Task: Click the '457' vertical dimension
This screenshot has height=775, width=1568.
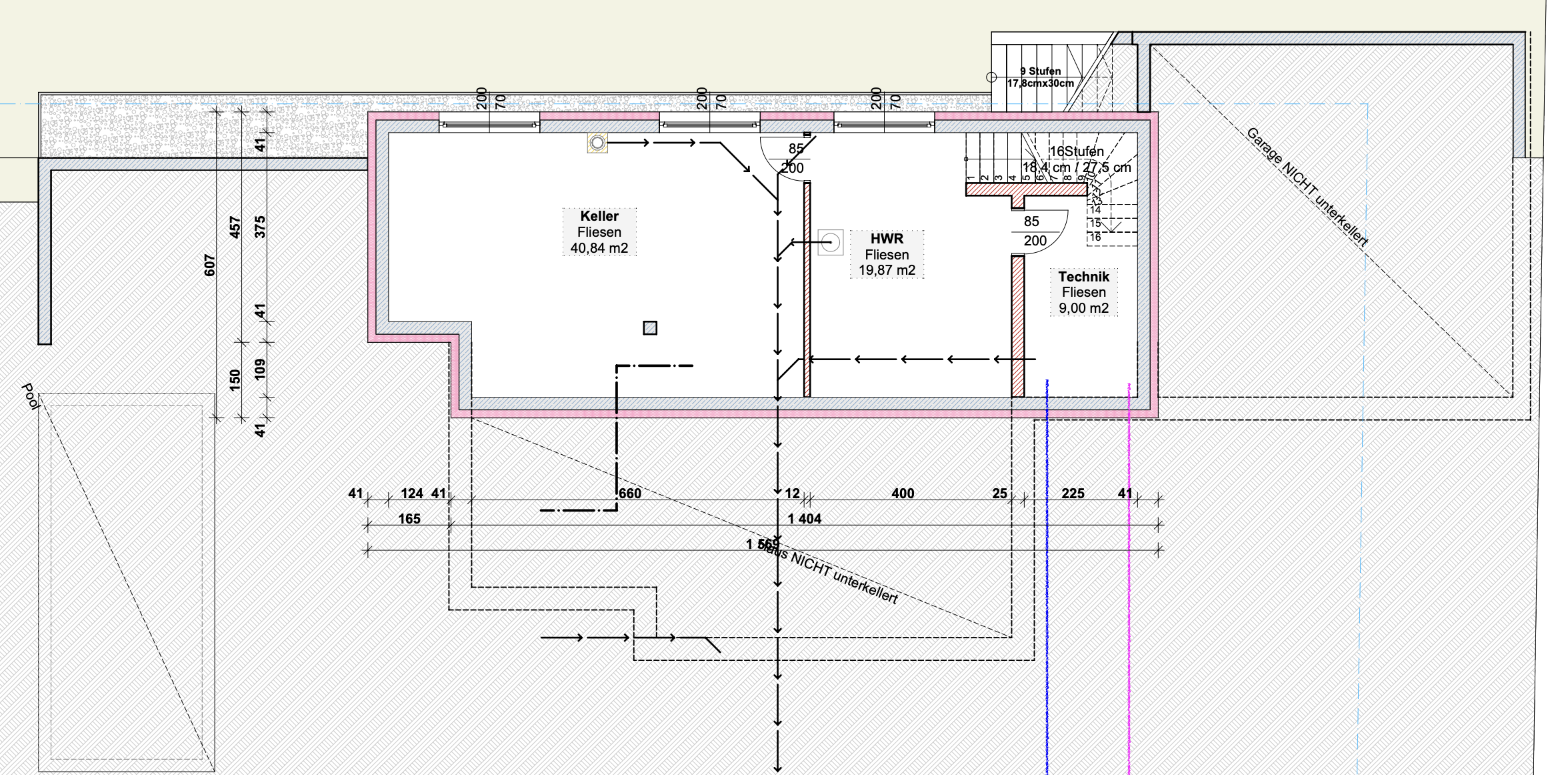Action: 235,227
